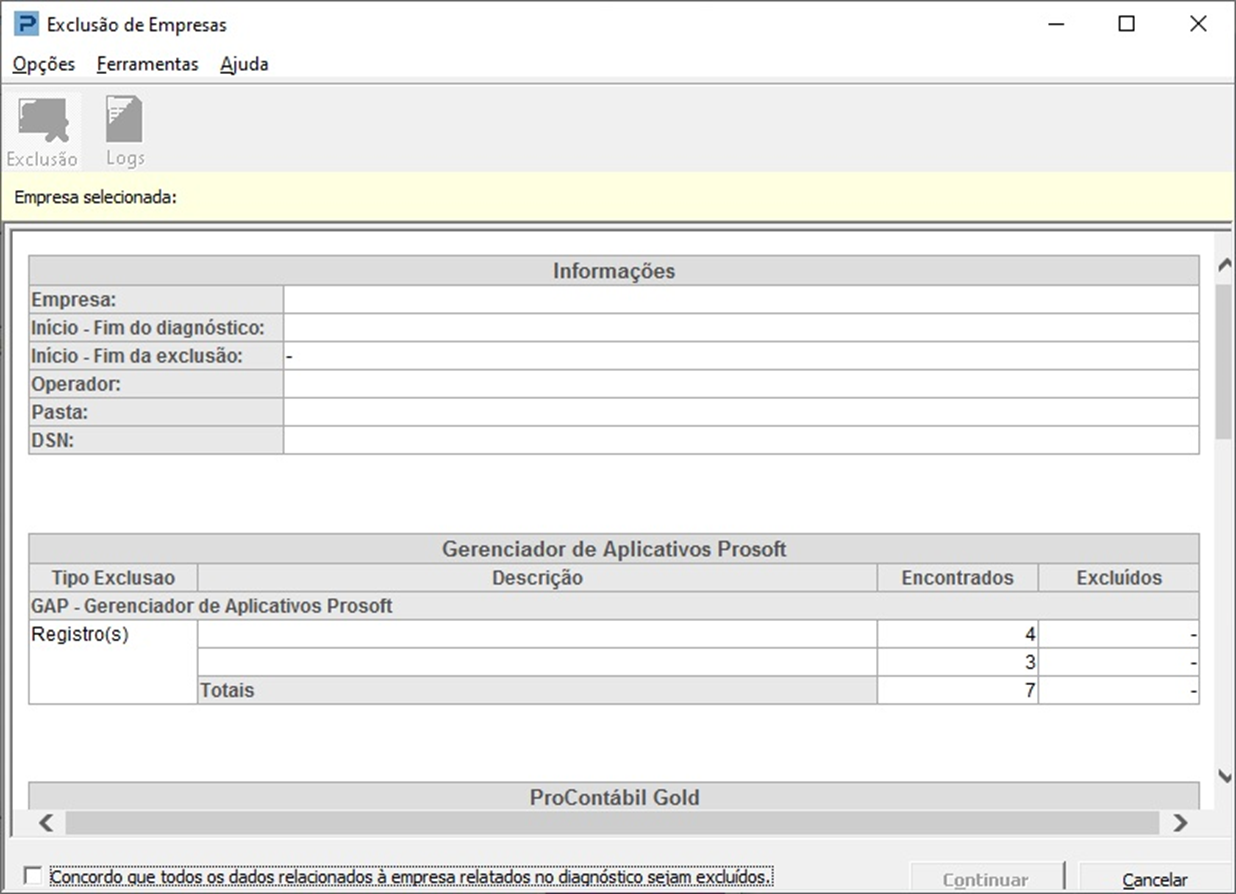Click the horizontal scrollbar thumb
The height and width of the screenshot is (894, 1236).
pyautogui.click(x=612, y=823)
